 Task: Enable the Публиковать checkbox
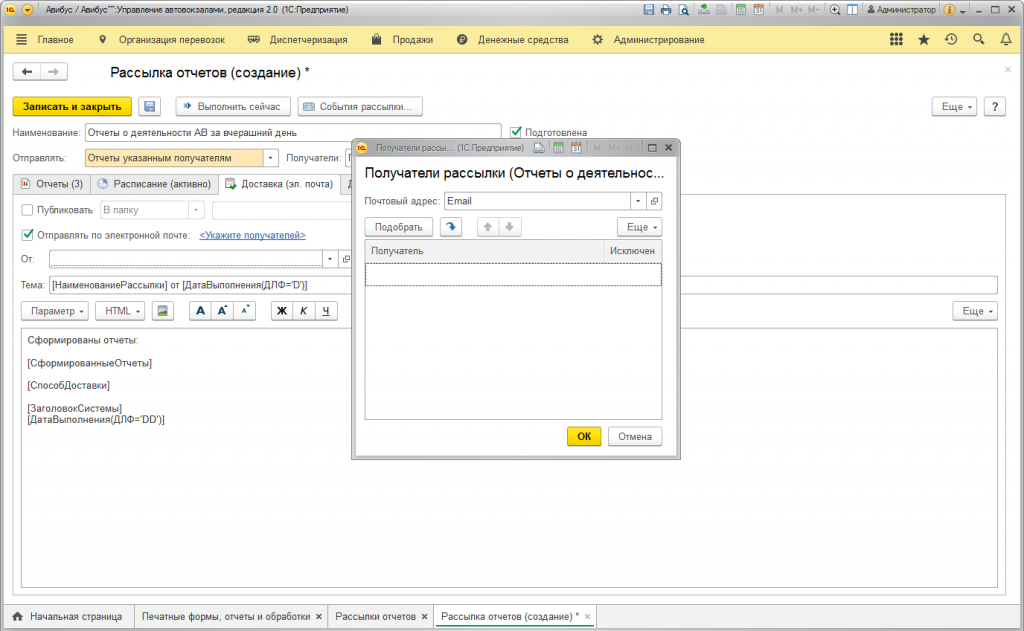[x=27, y=210]
